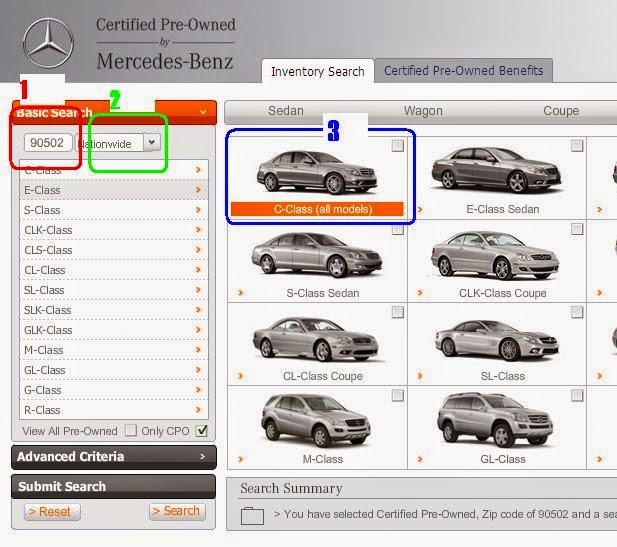
Task: Click the SL-Class card label
Action: (x=502, y=376)
